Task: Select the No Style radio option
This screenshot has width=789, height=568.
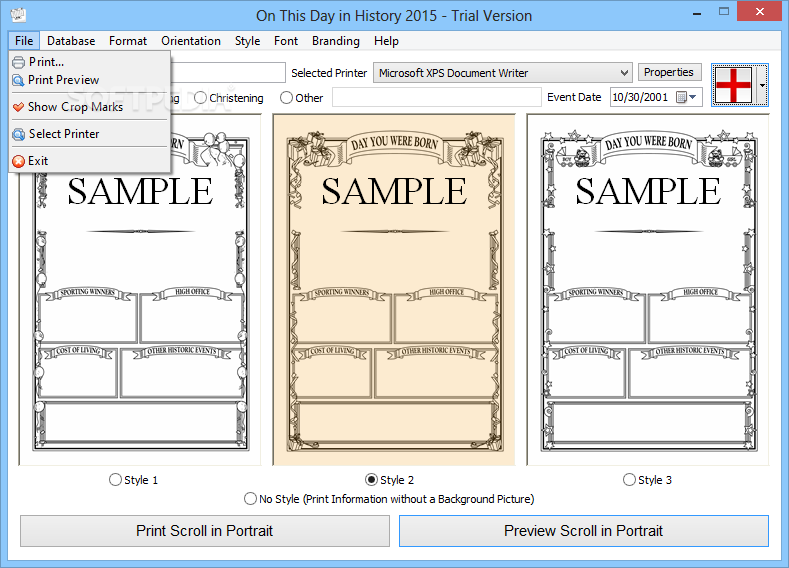Action: click(x=250, y=499)
